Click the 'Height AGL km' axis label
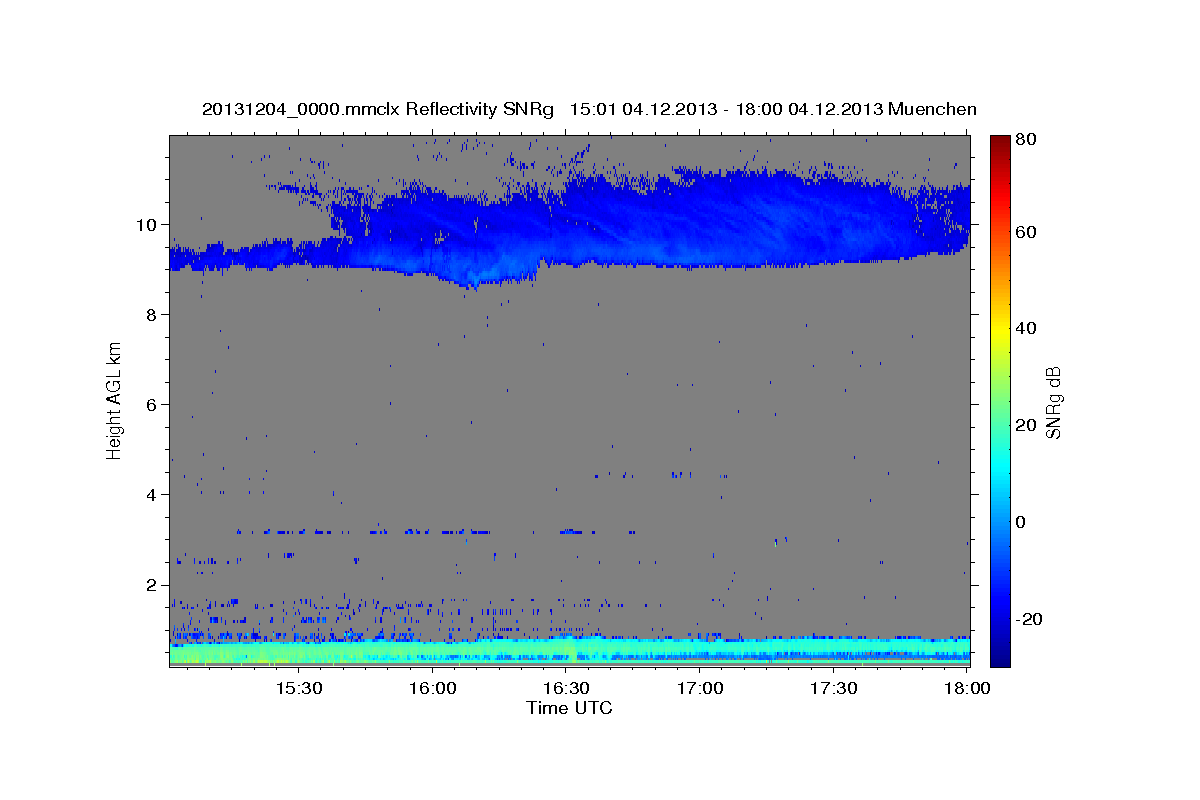The width and height of the screenshot is (1200, 800). coord(115,402)
